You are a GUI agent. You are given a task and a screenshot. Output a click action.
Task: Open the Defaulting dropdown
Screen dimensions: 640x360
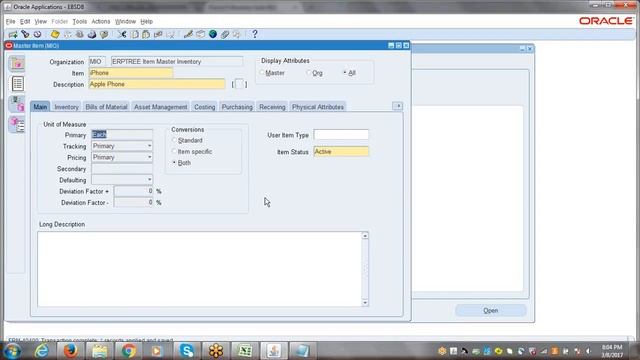(149, 180)
